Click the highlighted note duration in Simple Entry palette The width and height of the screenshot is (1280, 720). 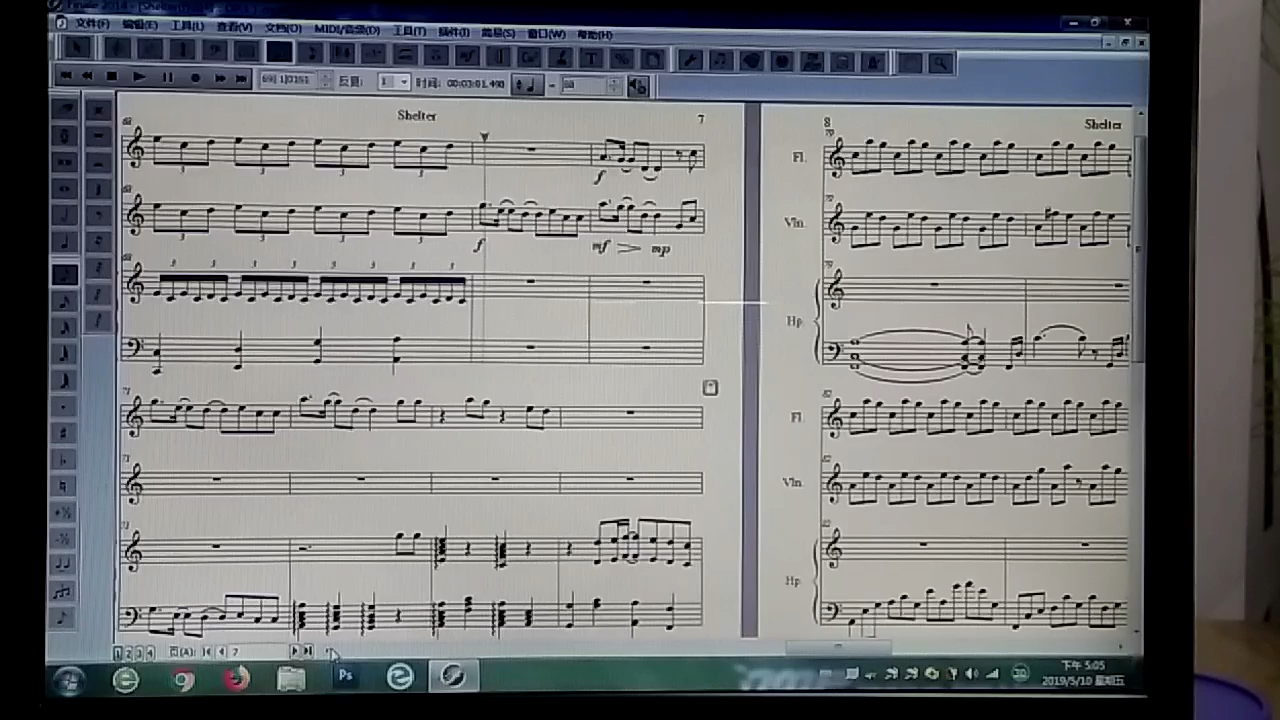(64, 274)
